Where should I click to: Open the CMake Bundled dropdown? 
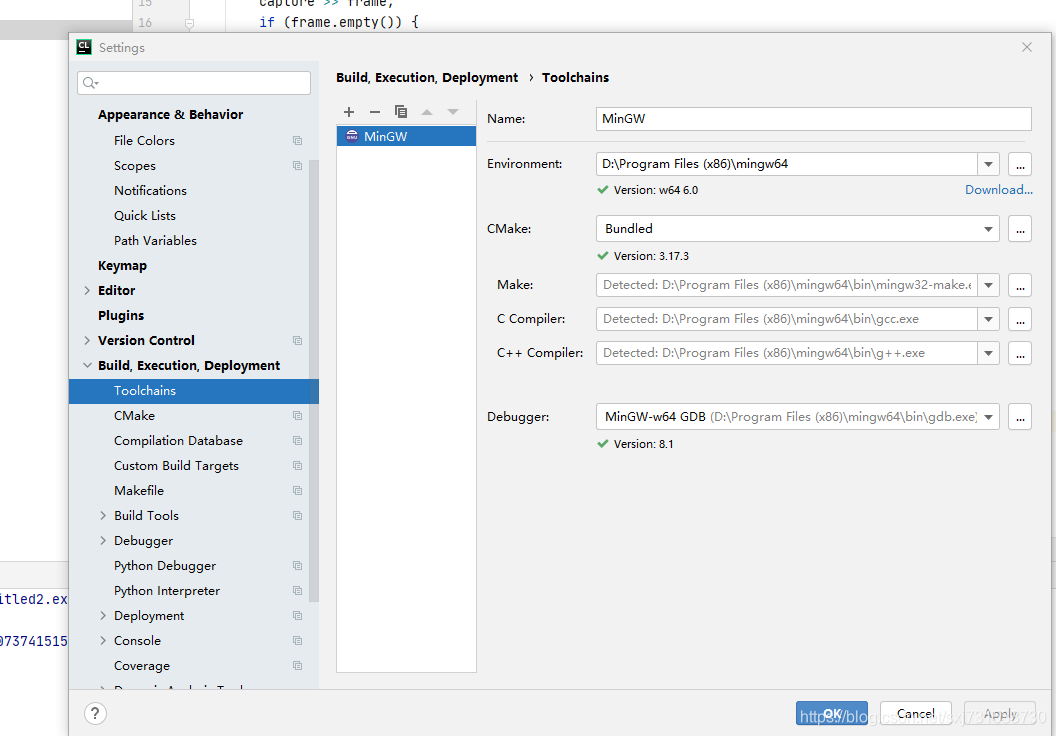click(x=797, y=229)
